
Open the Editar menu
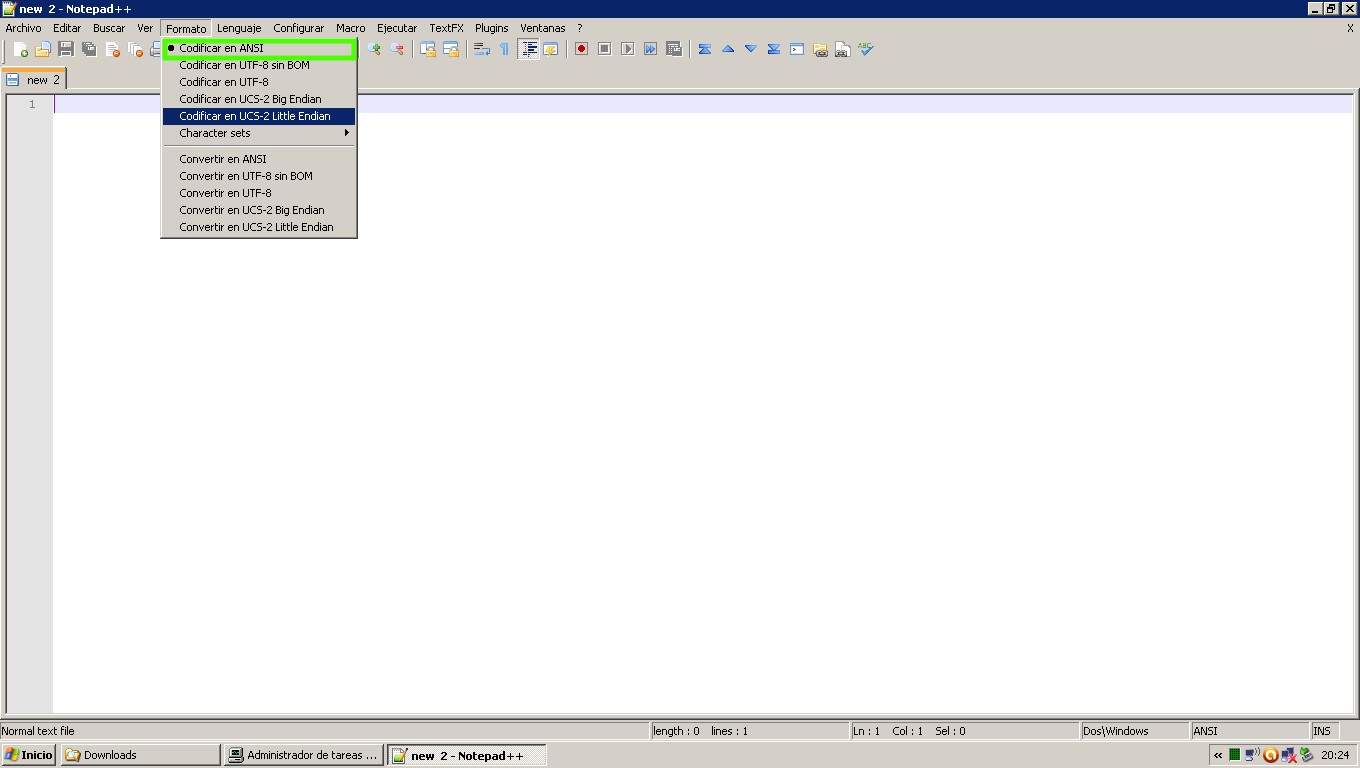click(67, 28)
